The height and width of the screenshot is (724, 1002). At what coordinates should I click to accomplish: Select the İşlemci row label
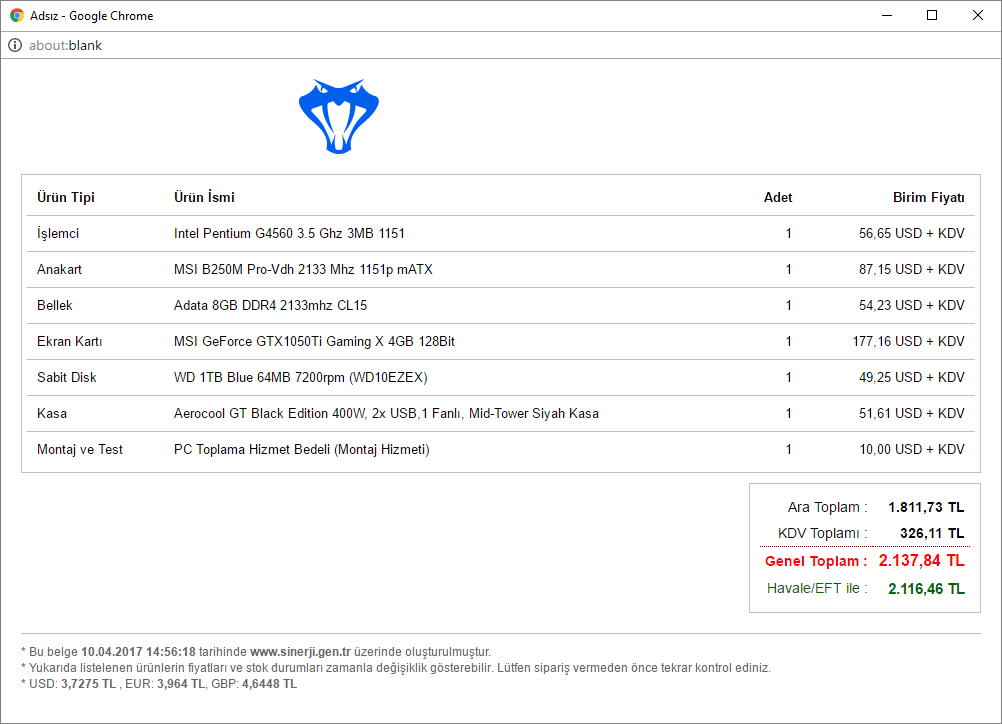pyautogui.click(x=58, y=233)
